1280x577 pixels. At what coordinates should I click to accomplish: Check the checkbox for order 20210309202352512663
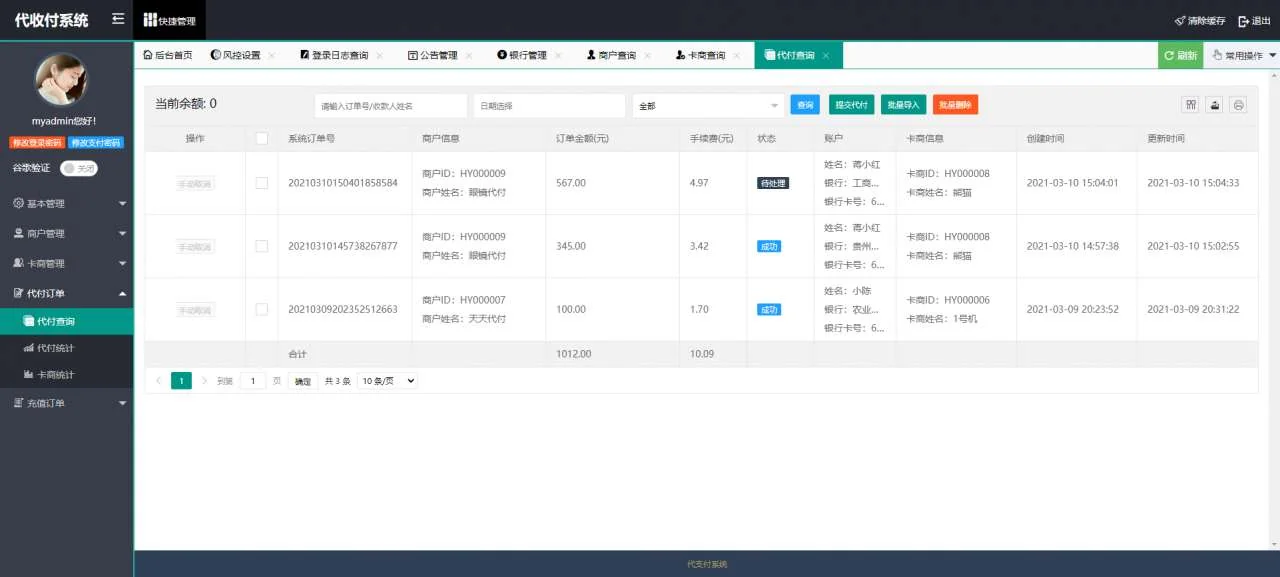click(262, 309)
